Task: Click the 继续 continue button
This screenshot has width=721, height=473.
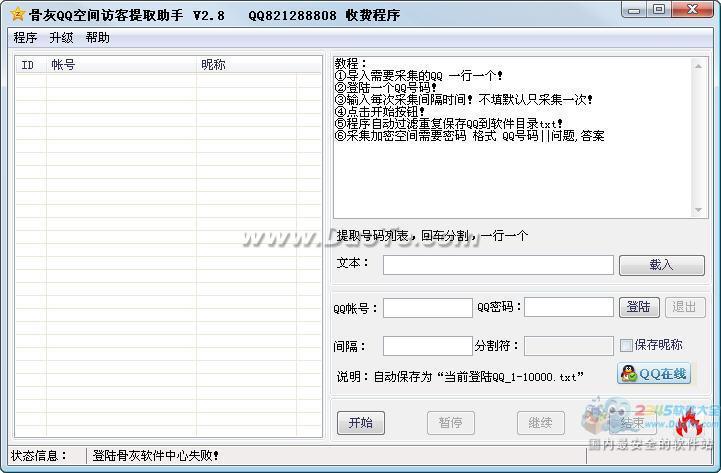Action: pos(540,422)
